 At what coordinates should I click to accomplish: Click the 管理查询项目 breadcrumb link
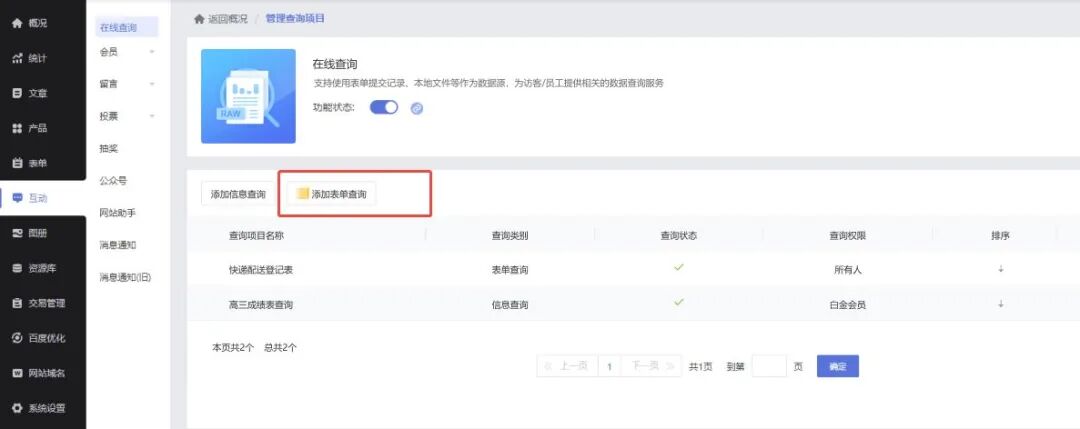295,19
